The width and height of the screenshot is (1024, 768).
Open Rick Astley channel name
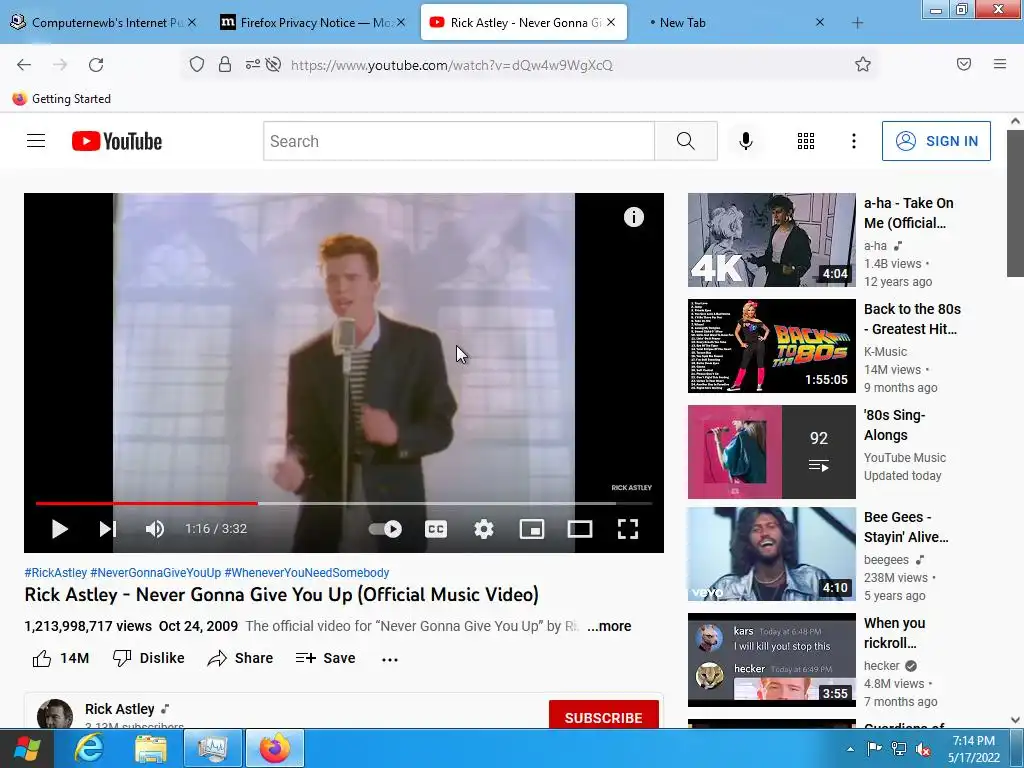click(x=120, y=709)
